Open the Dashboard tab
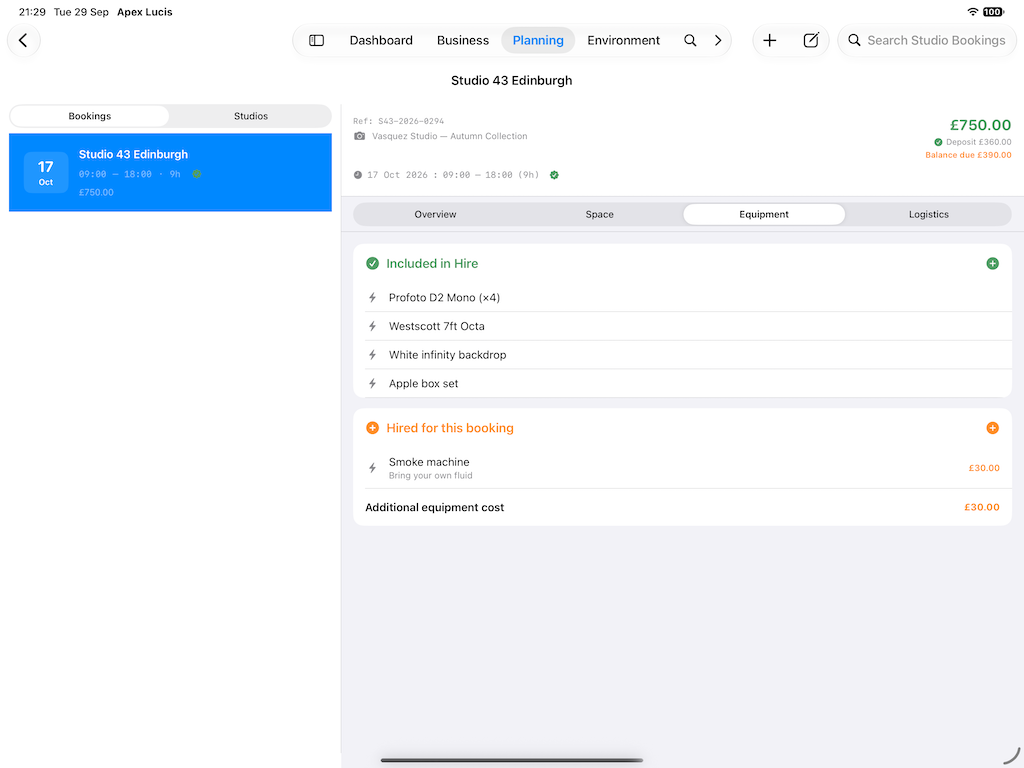The width and height of the screenshot is (1024, 768). [381, 40]
